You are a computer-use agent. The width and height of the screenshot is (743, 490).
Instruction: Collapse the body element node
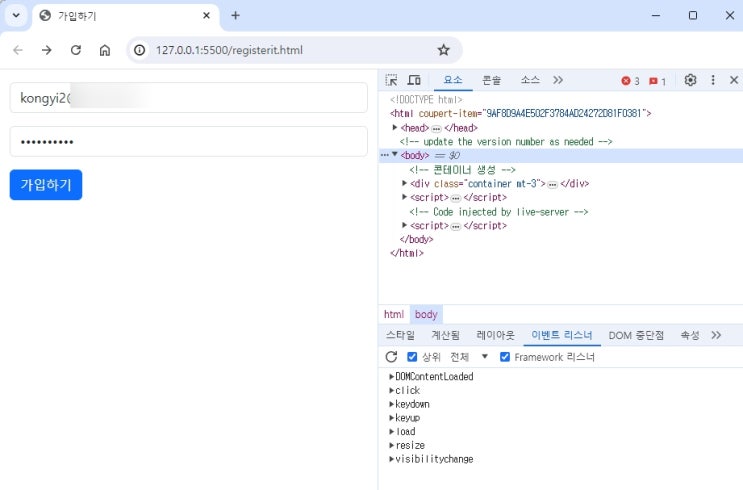point(395,155)
